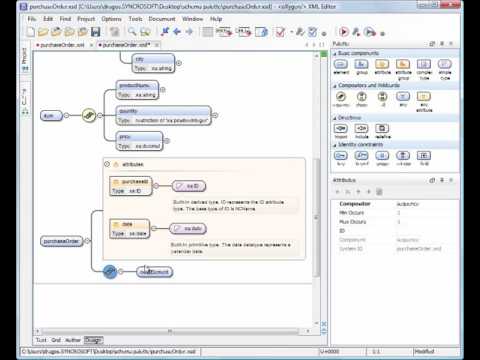Collapse the Directives section
Image resolution: width=480 pixels, height=360 pixels.
tap(335, 118)
